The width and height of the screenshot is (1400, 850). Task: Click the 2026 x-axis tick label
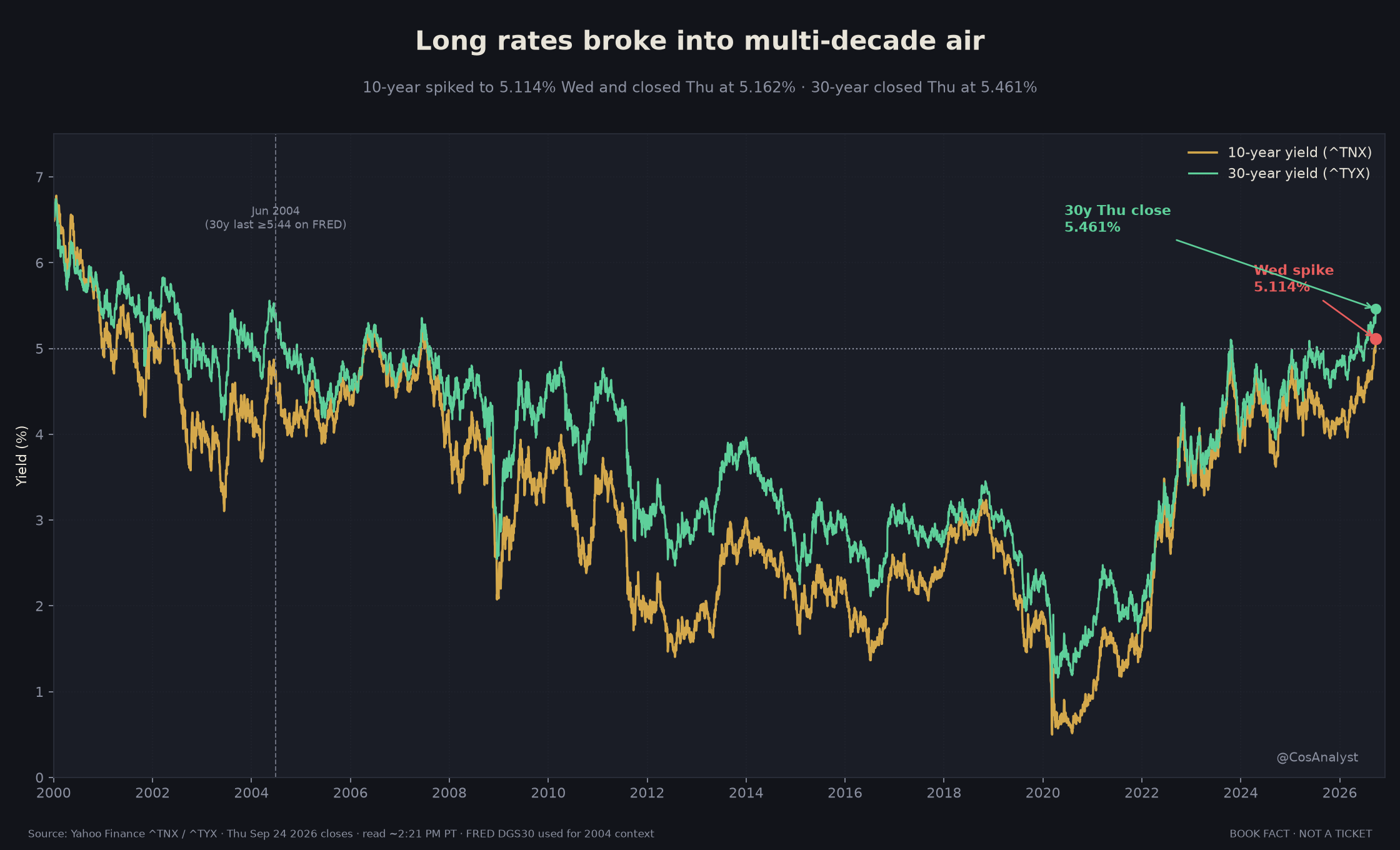tap(1339, 793)
